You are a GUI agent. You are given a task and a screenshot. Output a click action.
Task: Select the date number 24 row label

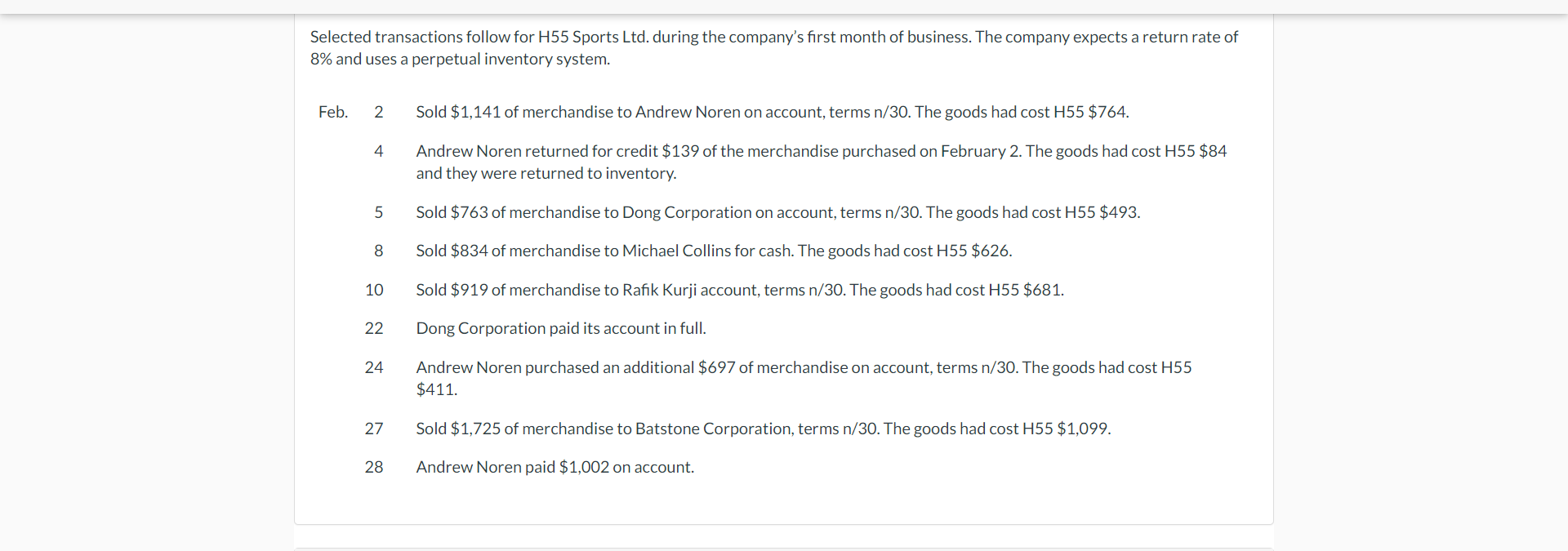coord(374,367)
